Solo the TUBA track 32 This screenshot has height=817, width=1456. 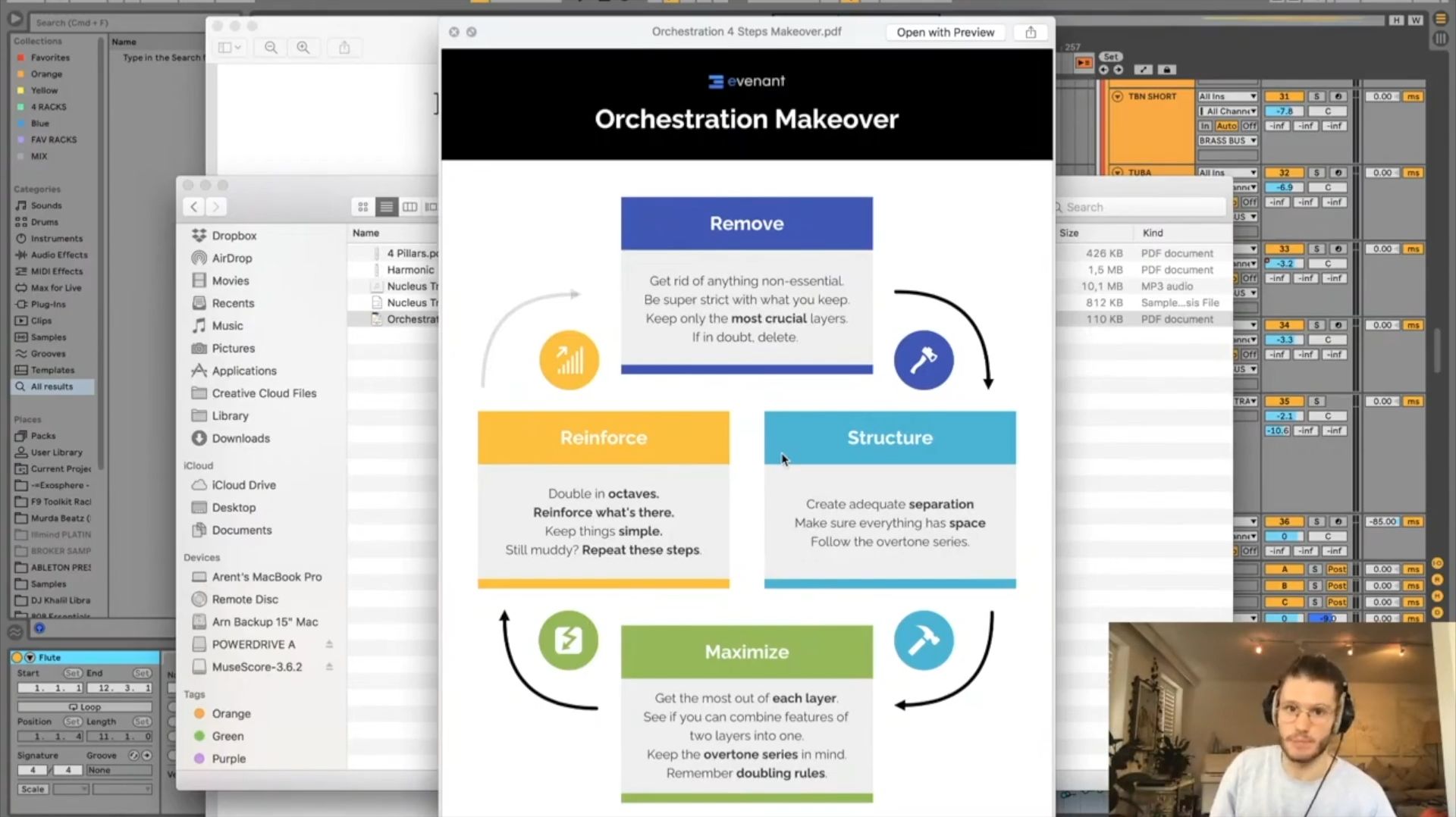click(x=1316, y=174)
